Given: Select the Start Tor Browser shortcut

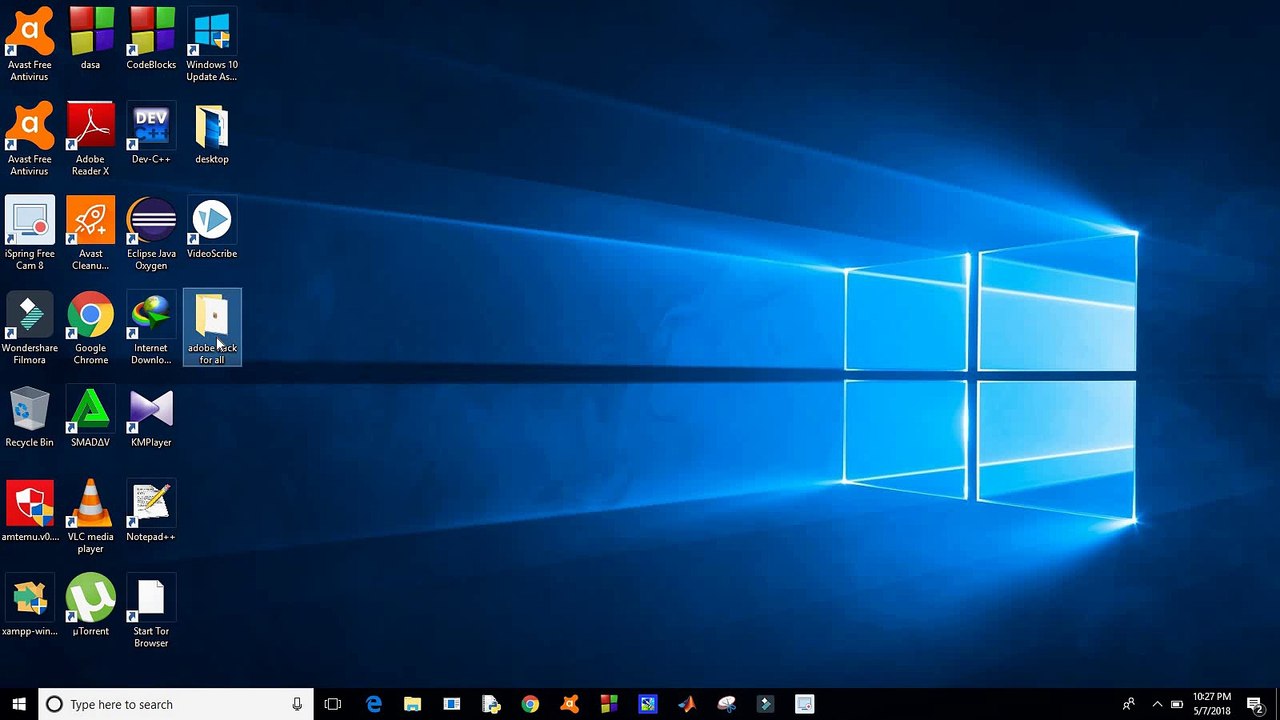Looking at the screenshot, I should coord(151,612).
